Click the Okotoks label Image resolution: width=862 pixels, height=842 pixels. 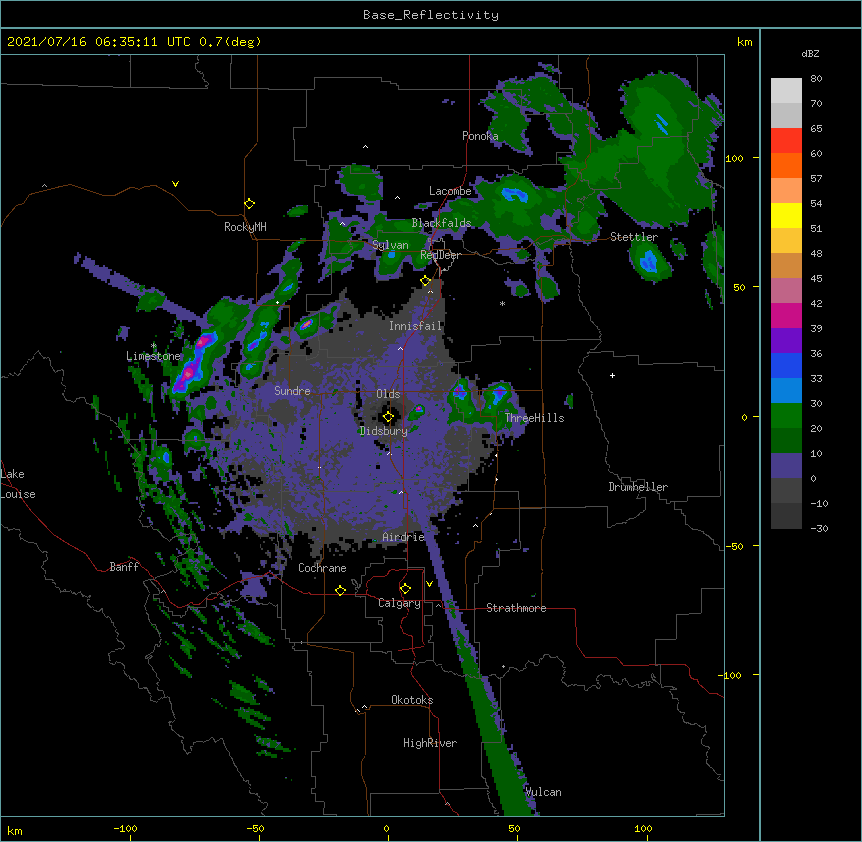tap(412, 700)
